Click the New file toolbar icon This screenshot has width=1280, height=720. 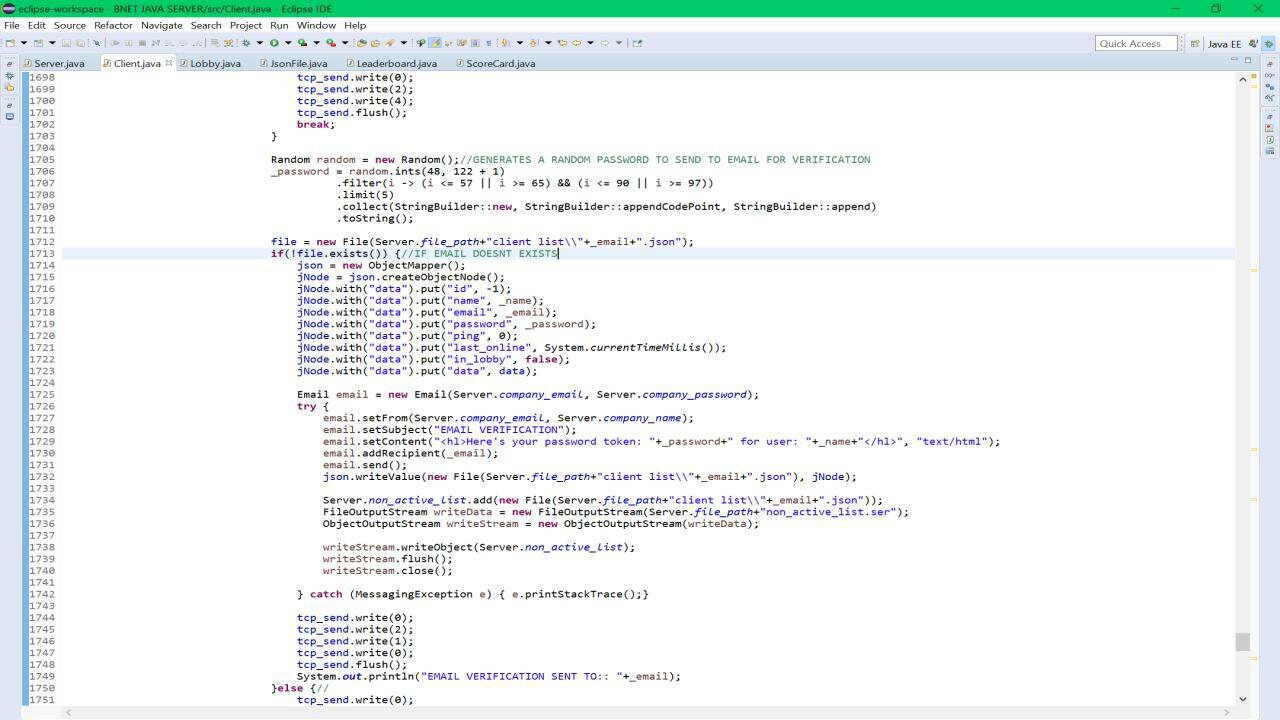pos(10,43)
